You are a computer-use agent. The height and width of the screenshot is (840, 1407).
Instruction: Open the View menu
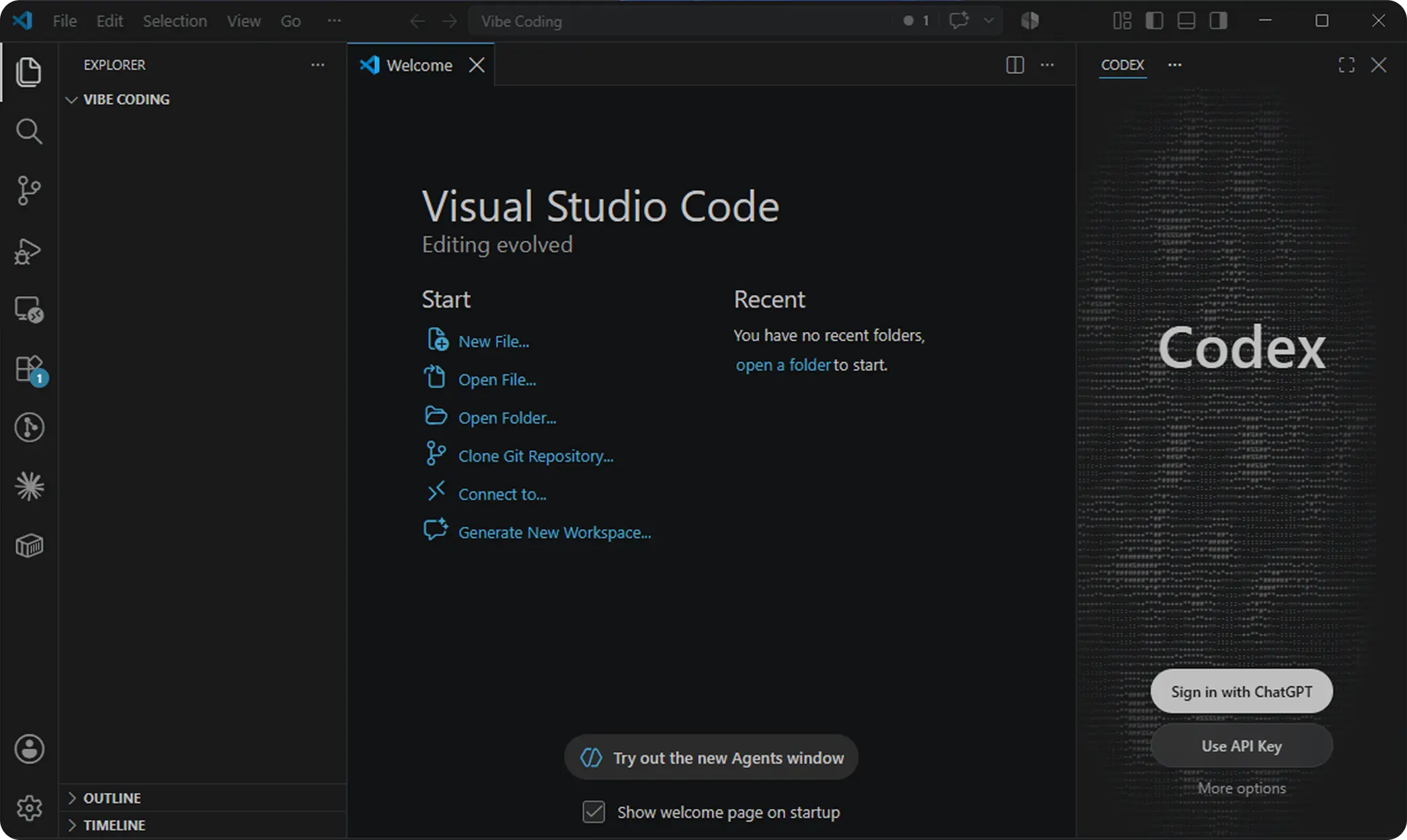pos(243,21)
